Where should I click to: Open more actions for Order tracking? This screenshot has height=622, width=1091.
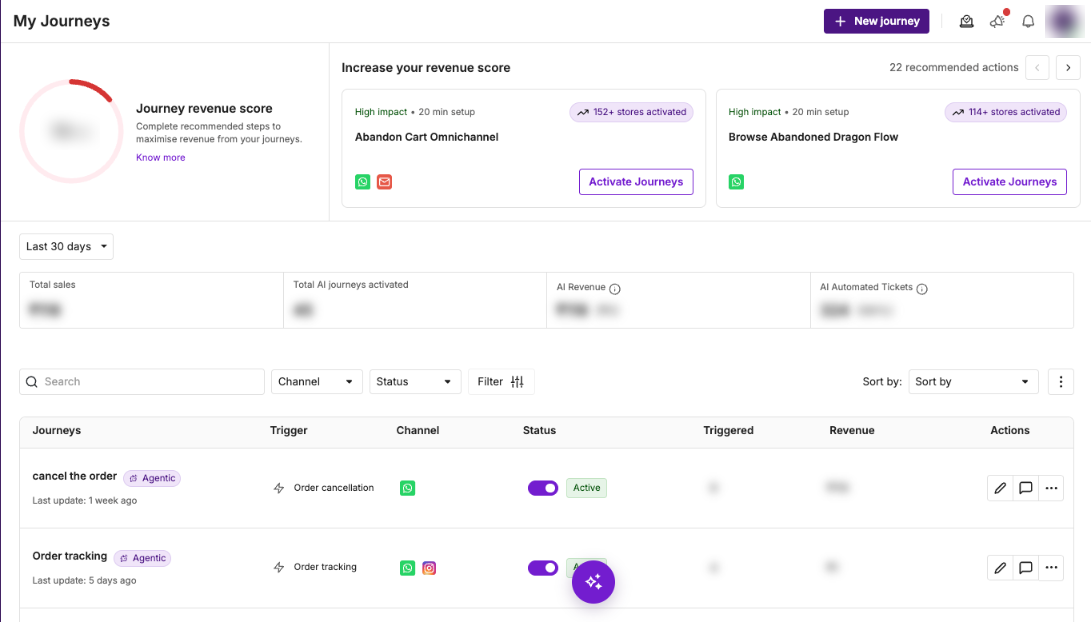[1051, 568]
